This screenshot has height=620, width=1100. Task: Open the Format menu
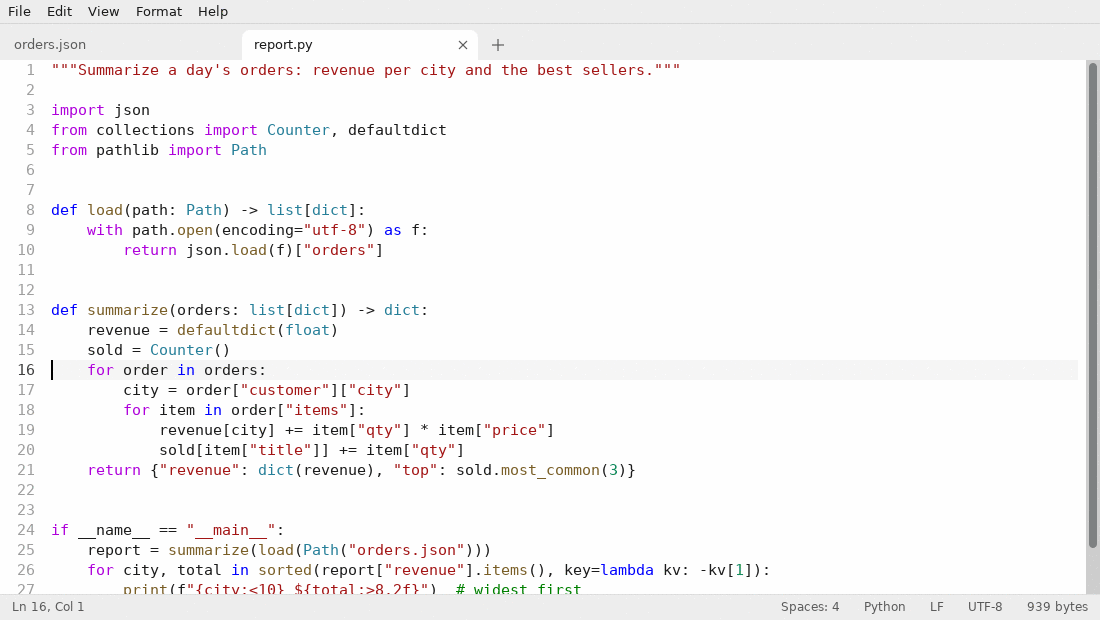(x=159, y=11)
